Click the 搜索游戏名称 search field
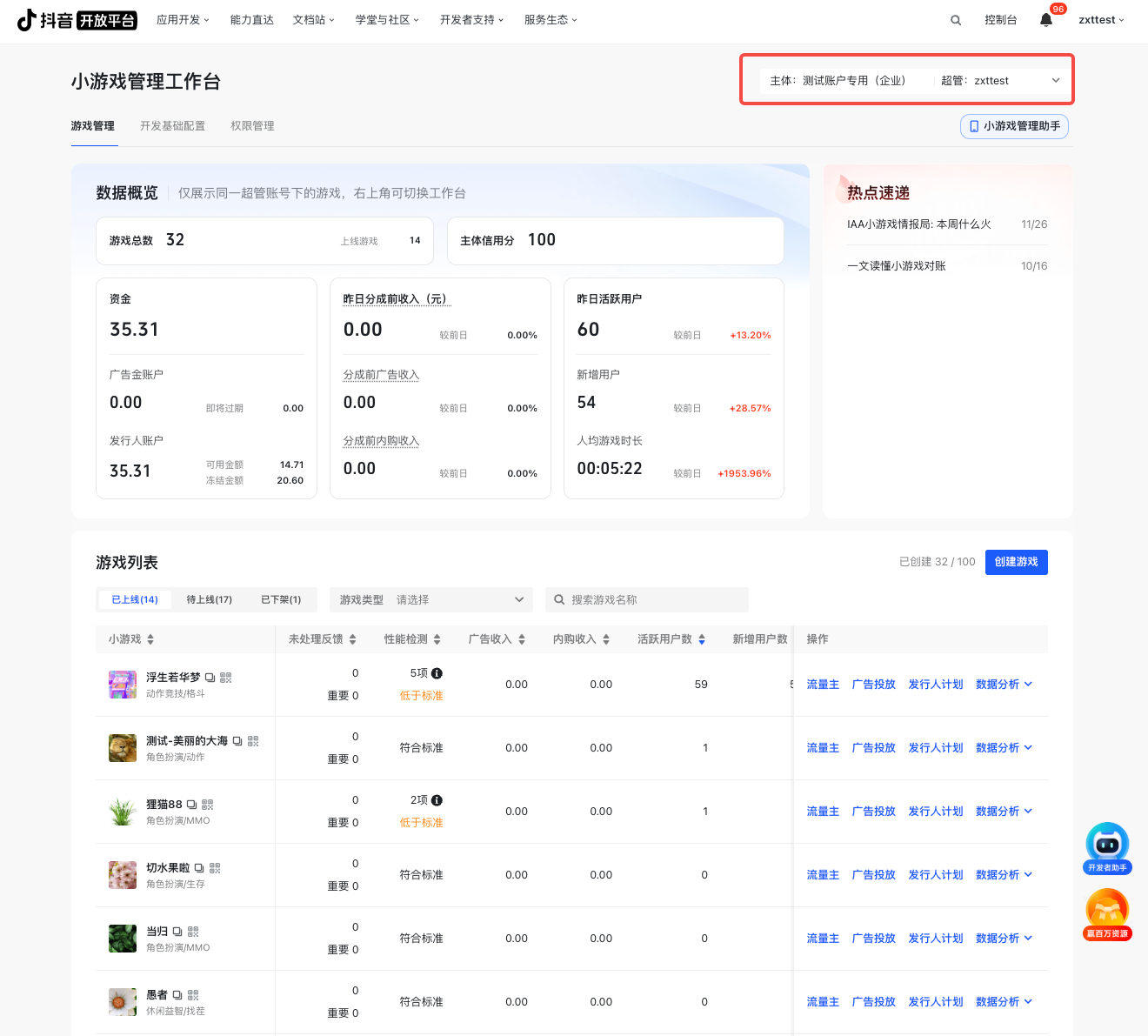1148x1036 pixels. 652,600
